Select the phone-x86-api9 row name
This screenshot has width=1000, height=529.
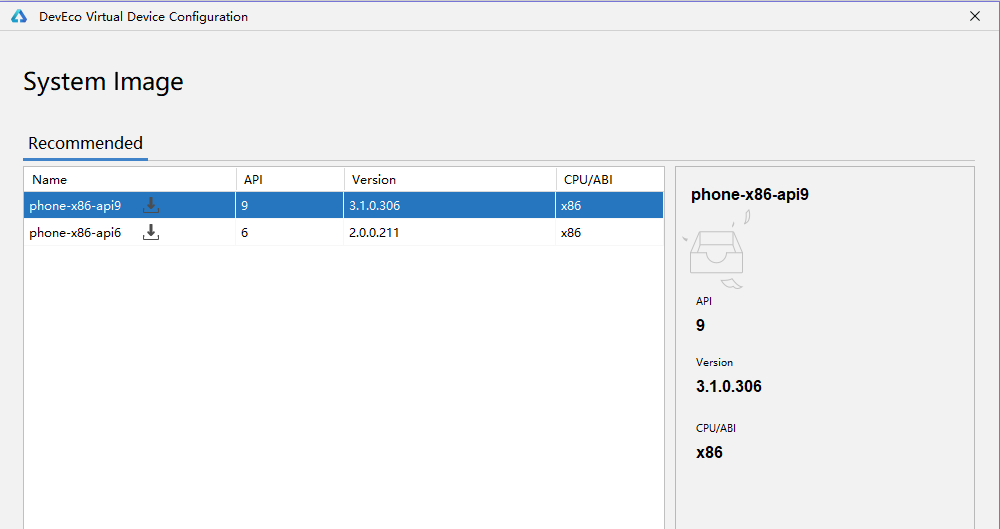[x=75, y=206]
